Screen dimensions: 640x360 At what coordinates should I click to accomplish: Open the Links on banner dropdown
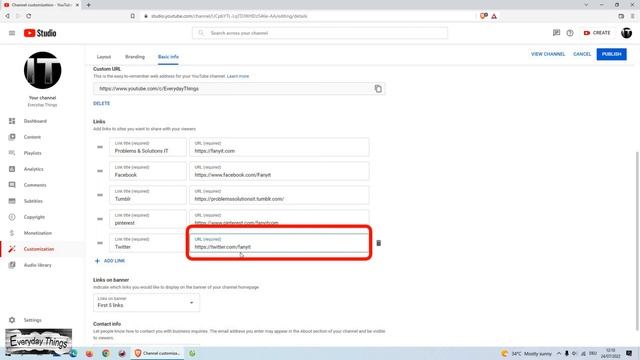coord(146,303)
